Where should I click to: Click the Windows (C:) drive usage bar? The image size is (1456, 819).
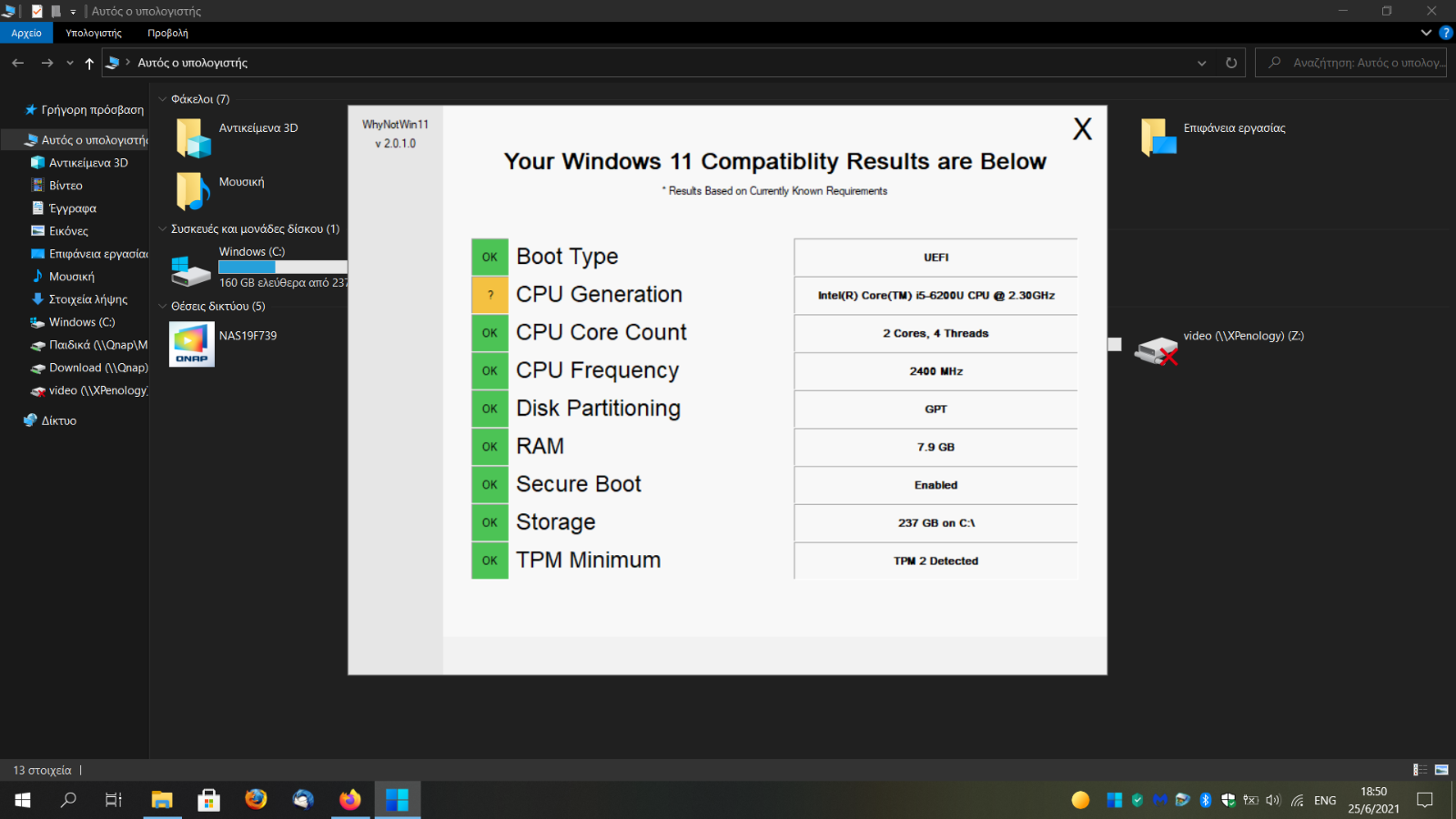click(283, 267)
